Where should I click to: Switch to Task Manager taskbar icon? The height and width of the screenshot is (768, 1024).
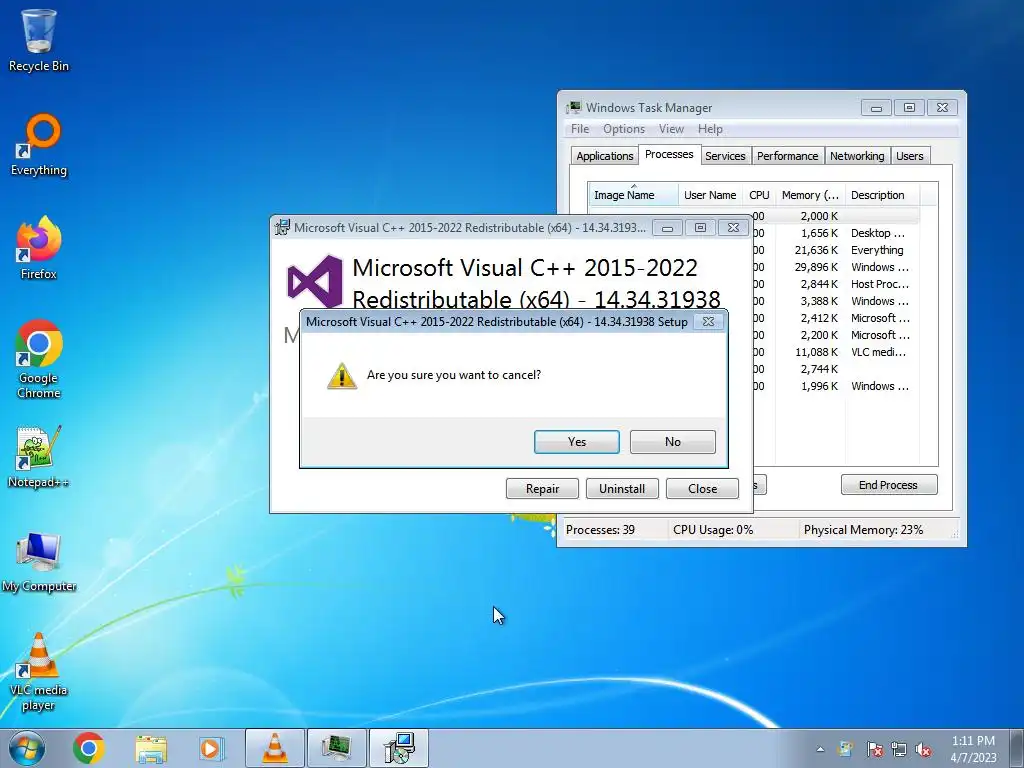(x=337, y=748)
